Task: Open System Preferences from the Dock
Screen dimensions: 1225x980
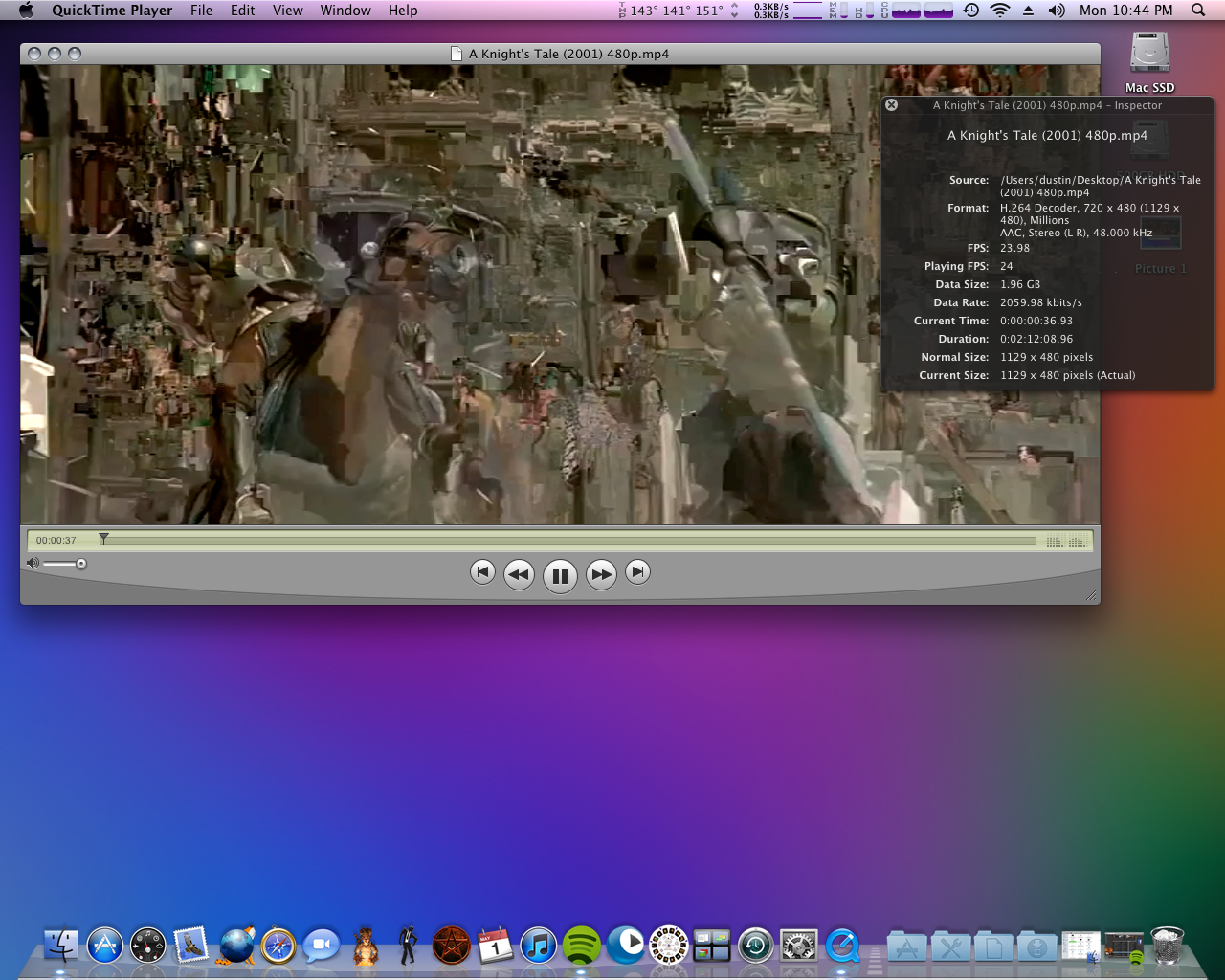Action: [x=798, y=946]
